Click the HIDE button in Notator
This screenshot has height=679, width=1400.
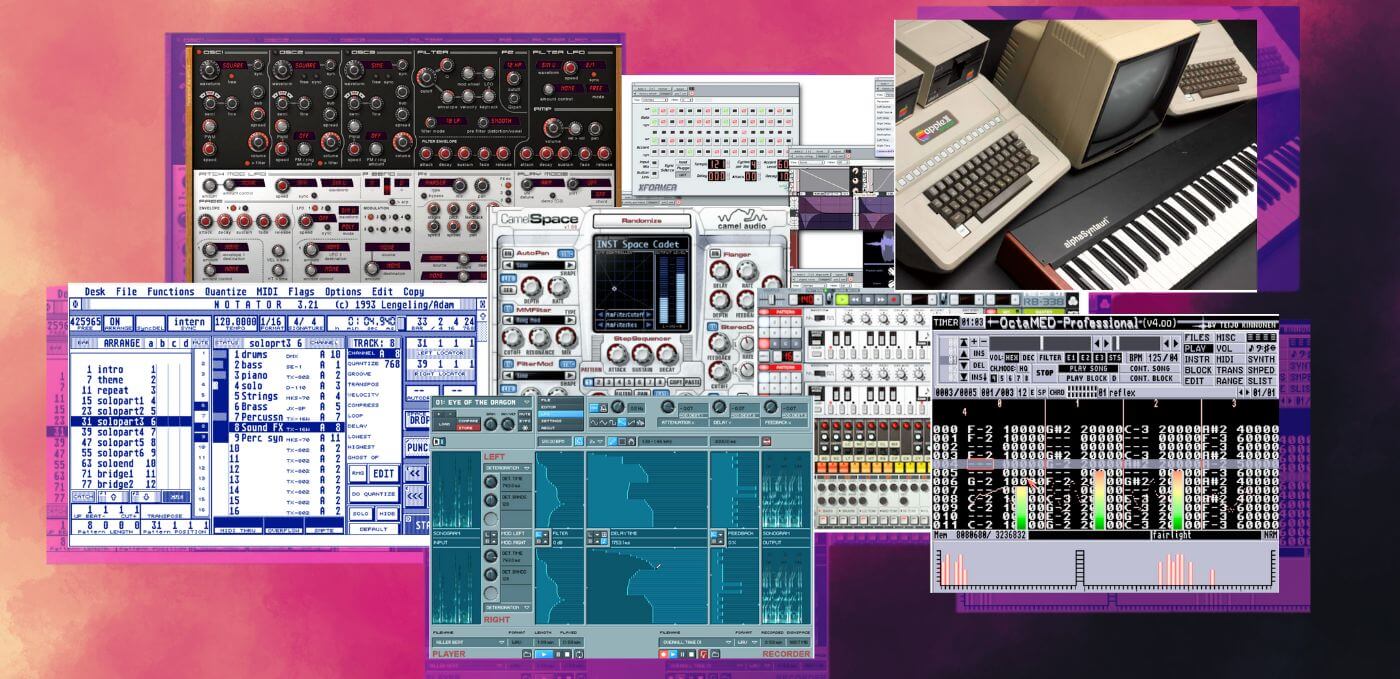click(x=387, y=513)
